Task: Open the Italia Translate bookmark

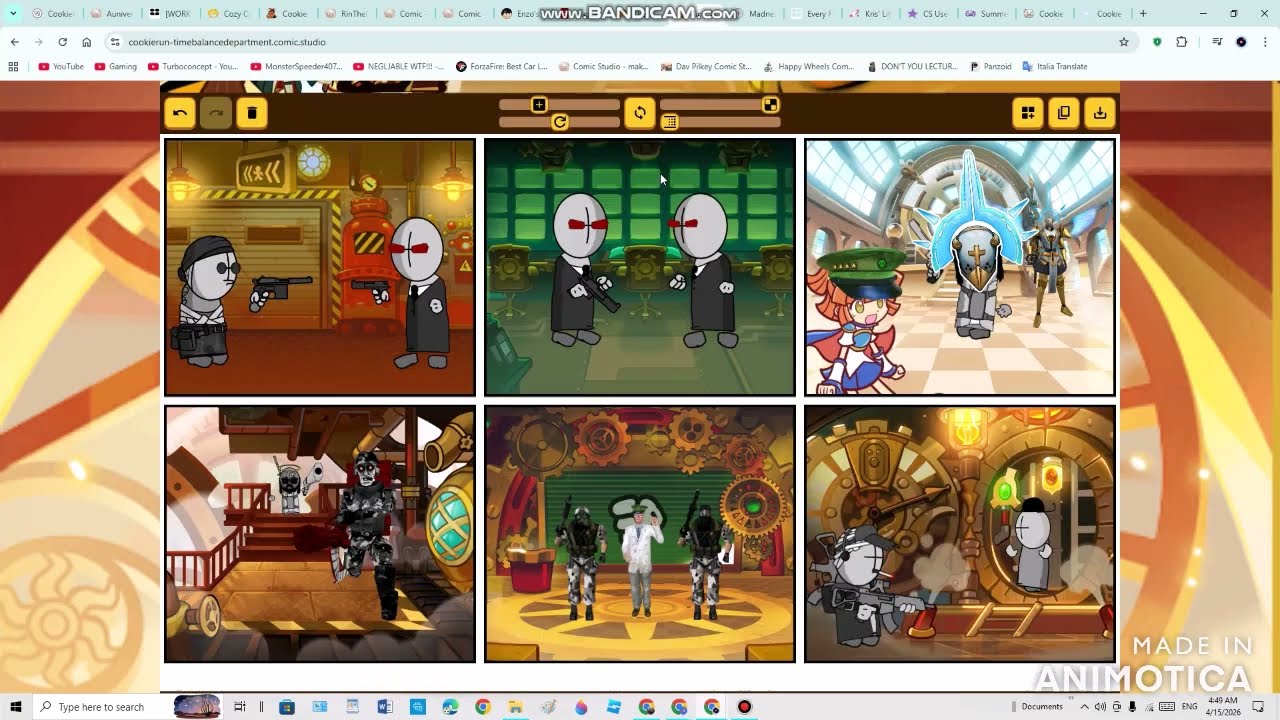Action: click(x=1055, y=66)
